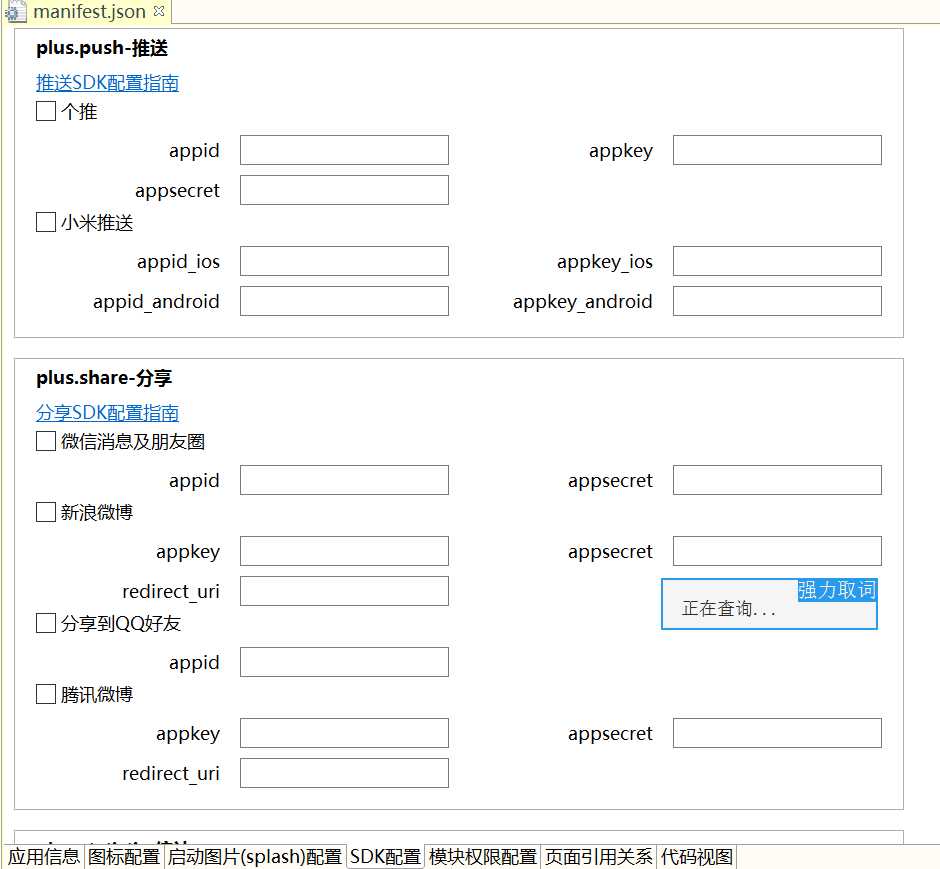Enable the 个推 push checkbox

point(46,112)
